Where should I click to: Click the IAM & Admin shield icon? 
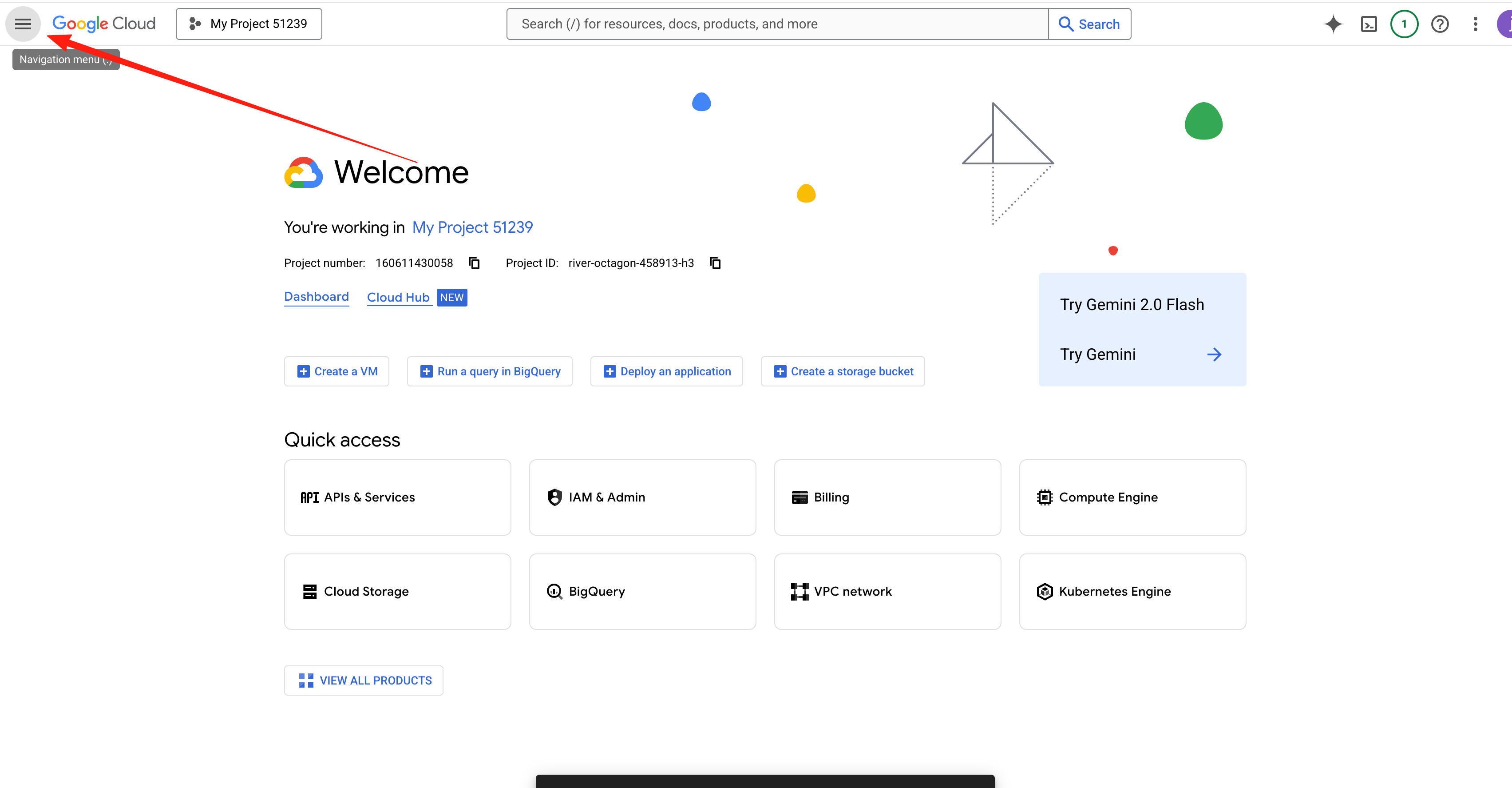[x=554, y=497]
